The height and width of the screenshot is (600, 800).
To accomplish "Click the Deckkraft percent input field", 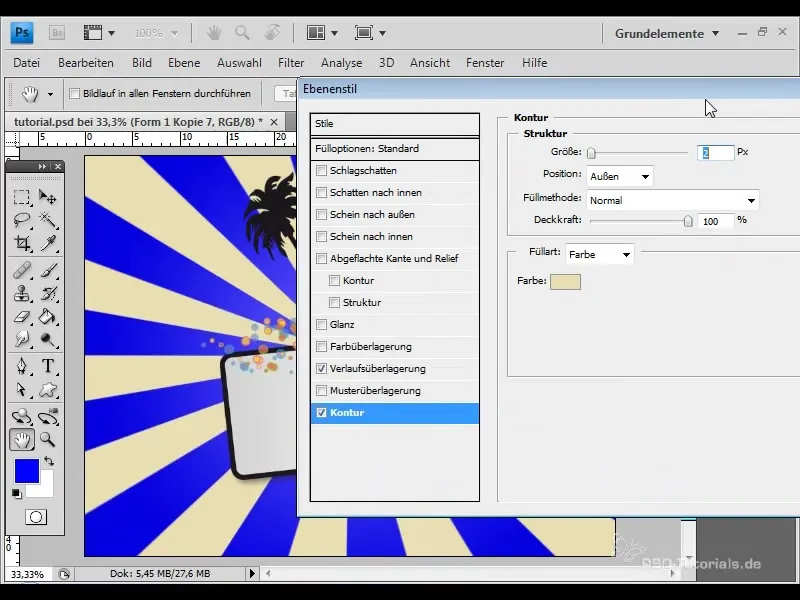I will click(x=715, y=221).
